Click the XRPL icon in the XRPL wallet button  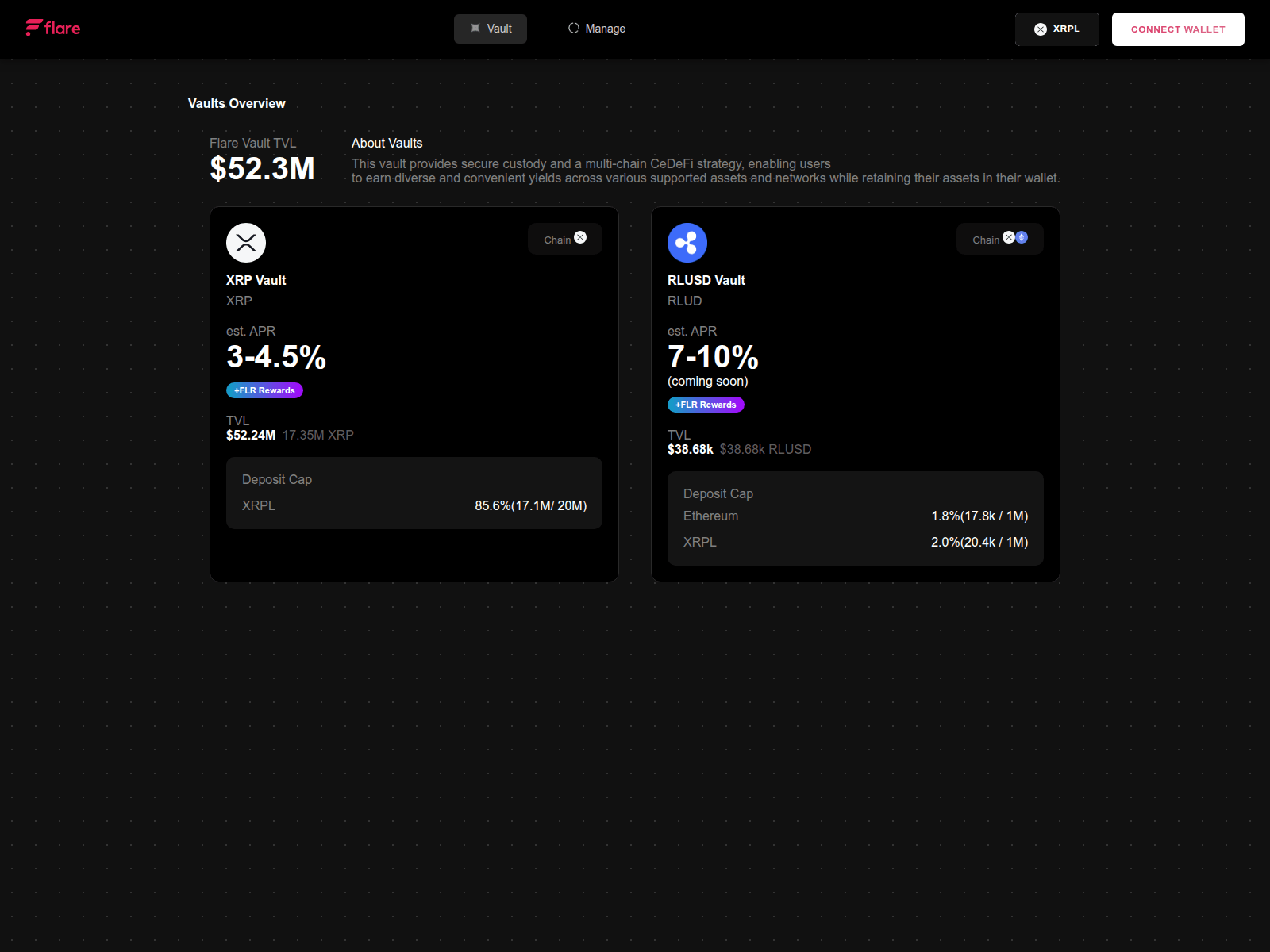(x=1039, y=29)
